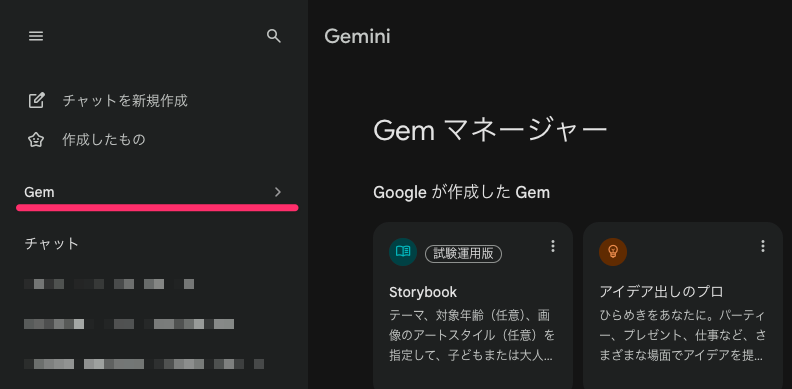Open アイデア出しのプロ card's three-dot menu
Viewport: 792px width, 389px height.
point(763,246)
